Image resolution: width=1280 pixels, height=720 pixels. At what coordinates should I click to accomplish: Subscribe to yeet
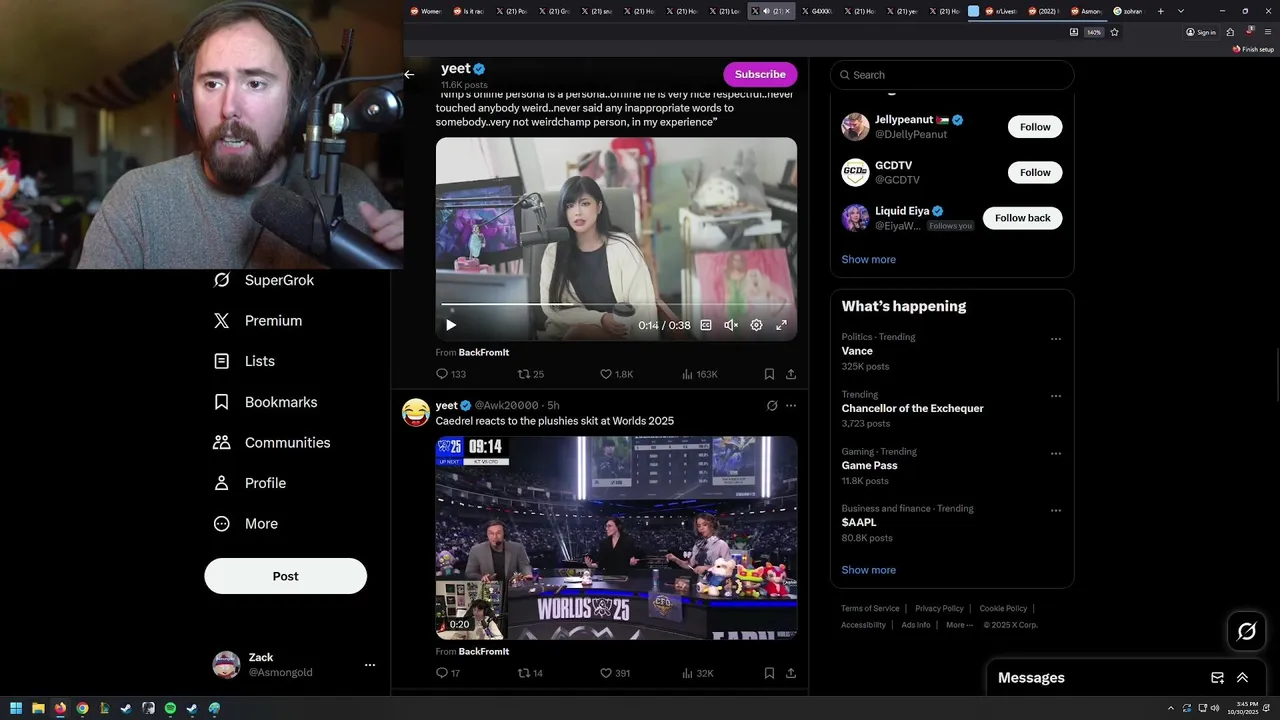[760, 74]
